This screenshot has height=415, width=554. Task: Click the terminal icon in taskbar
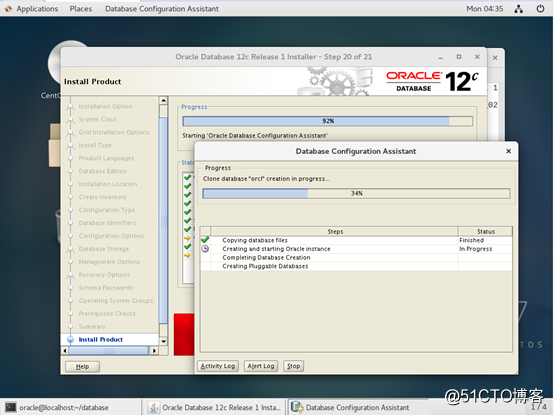11,407
